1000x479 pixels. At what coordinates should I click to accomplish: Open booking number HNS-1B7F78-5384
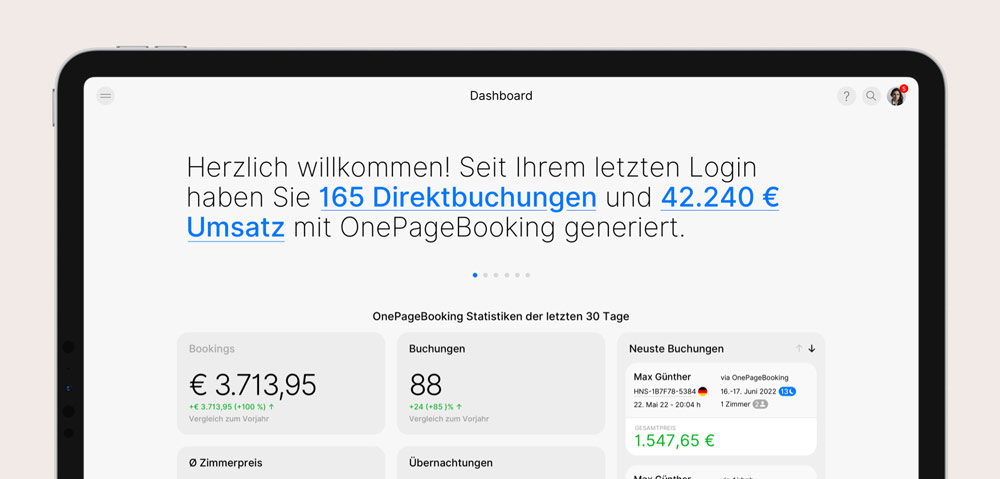(x=664, y=391)
